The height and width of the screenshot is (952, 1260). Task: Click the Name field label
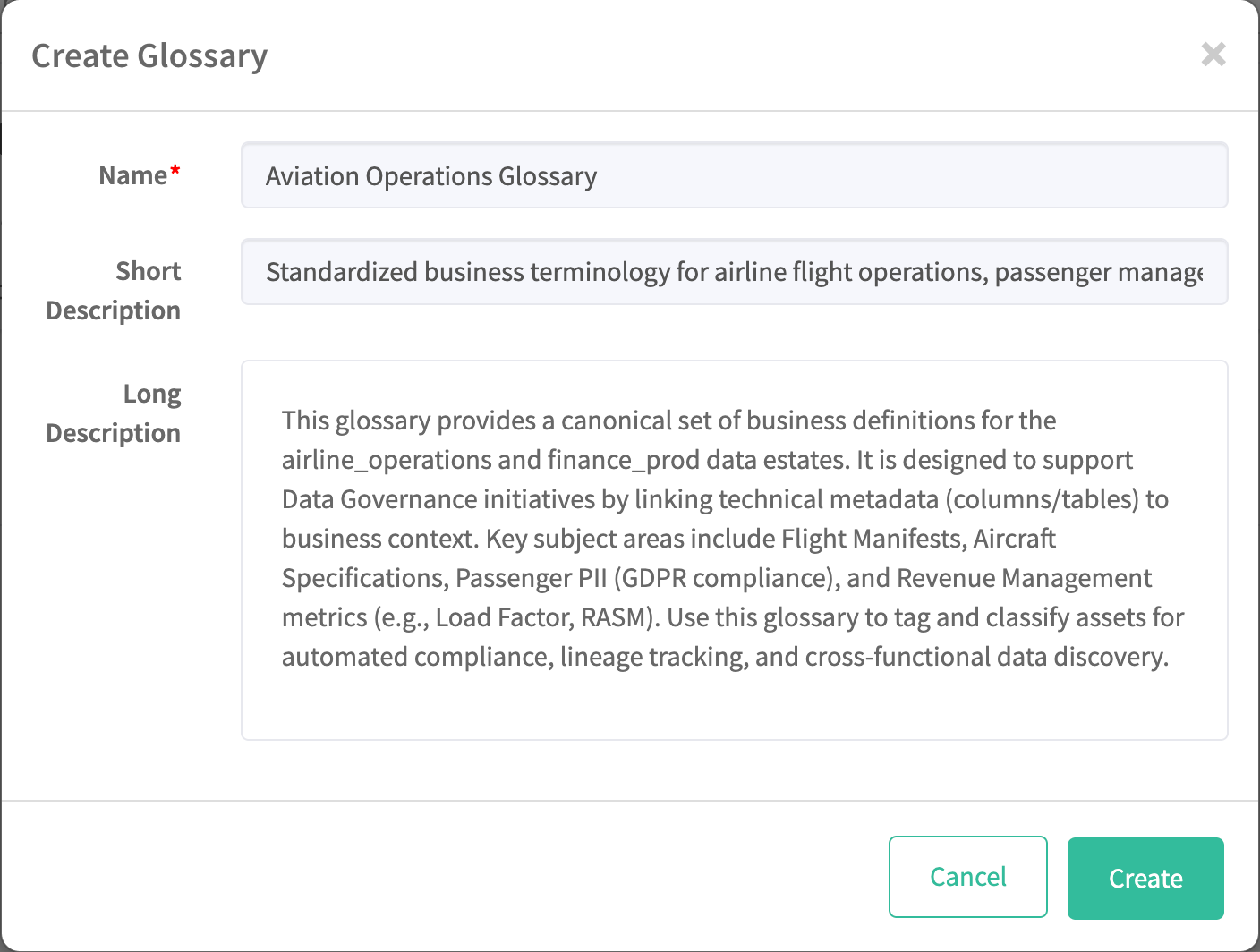coord(132,175)
